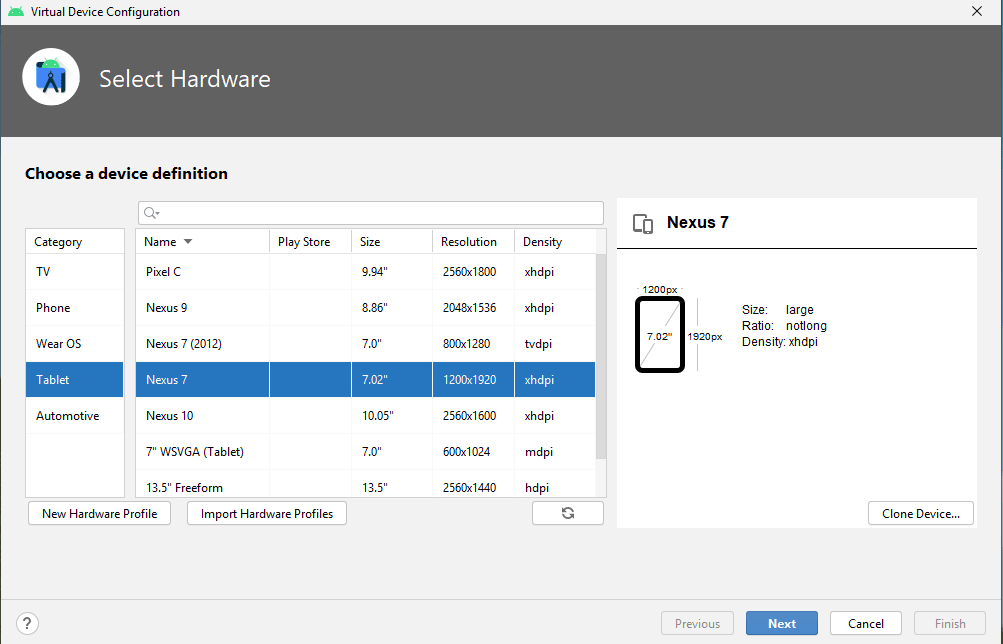
Task: Click the Category column header
Action: coord(75,242)
